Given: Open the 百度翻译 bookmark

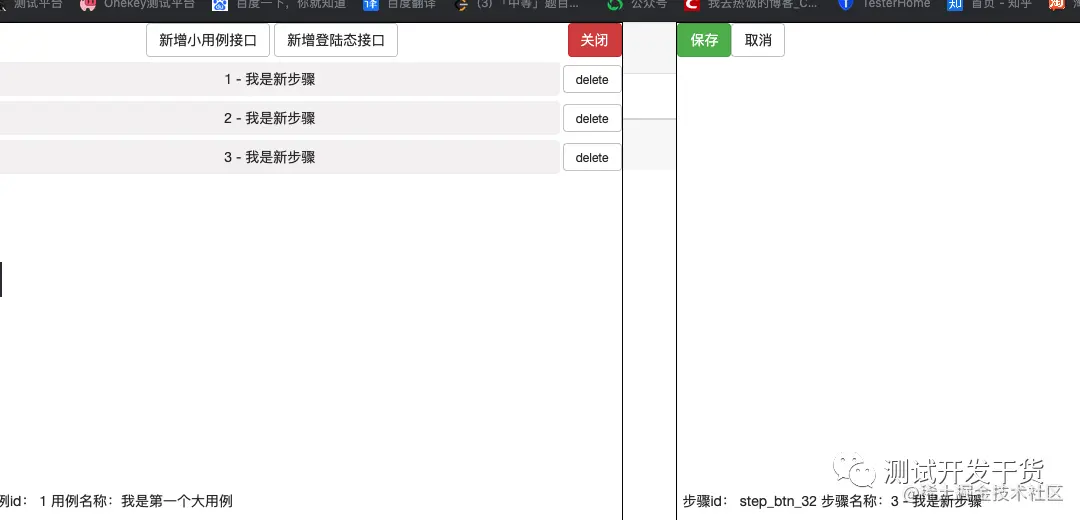Looking at the screenshot, I should 399,4.
